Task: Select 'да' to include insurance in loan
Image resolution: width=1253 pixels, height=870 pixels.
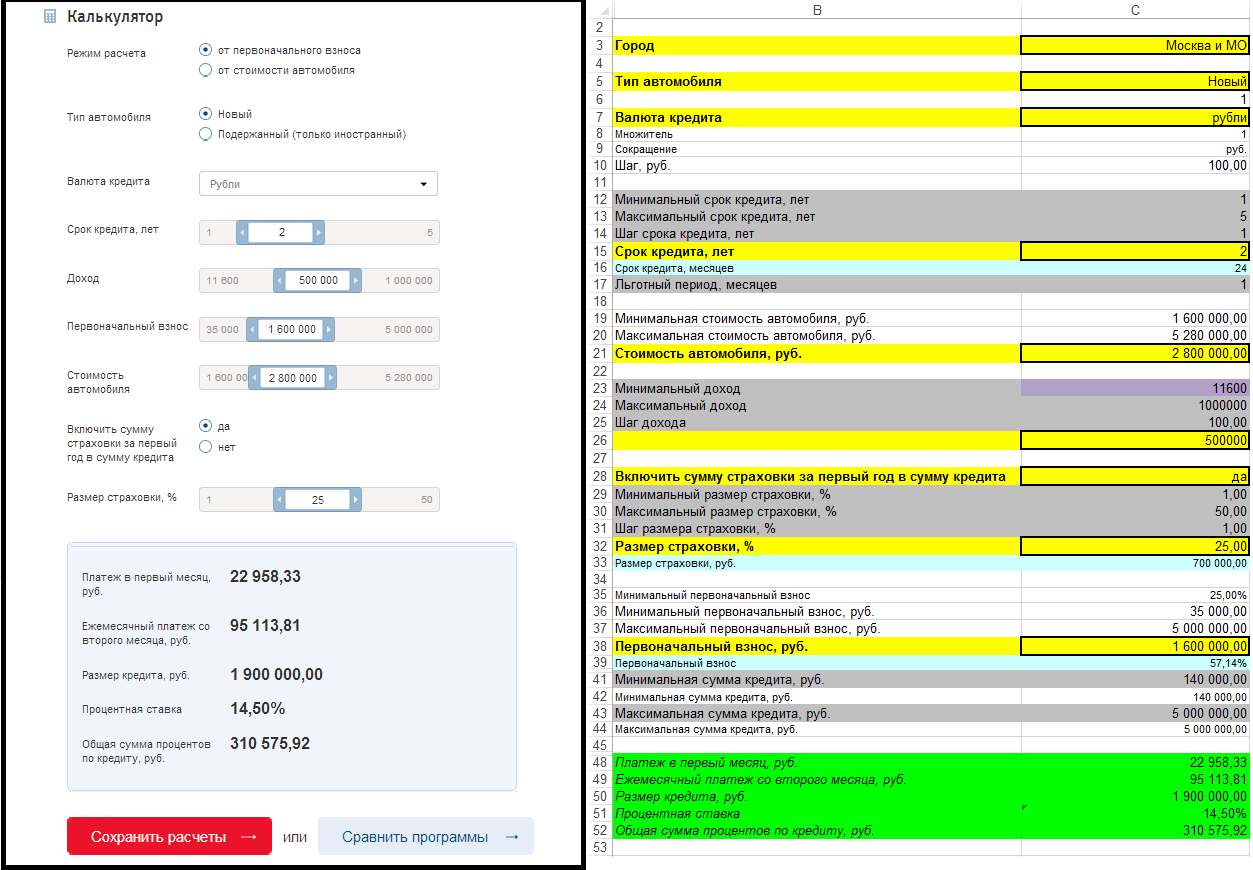Action: (206, 426)
